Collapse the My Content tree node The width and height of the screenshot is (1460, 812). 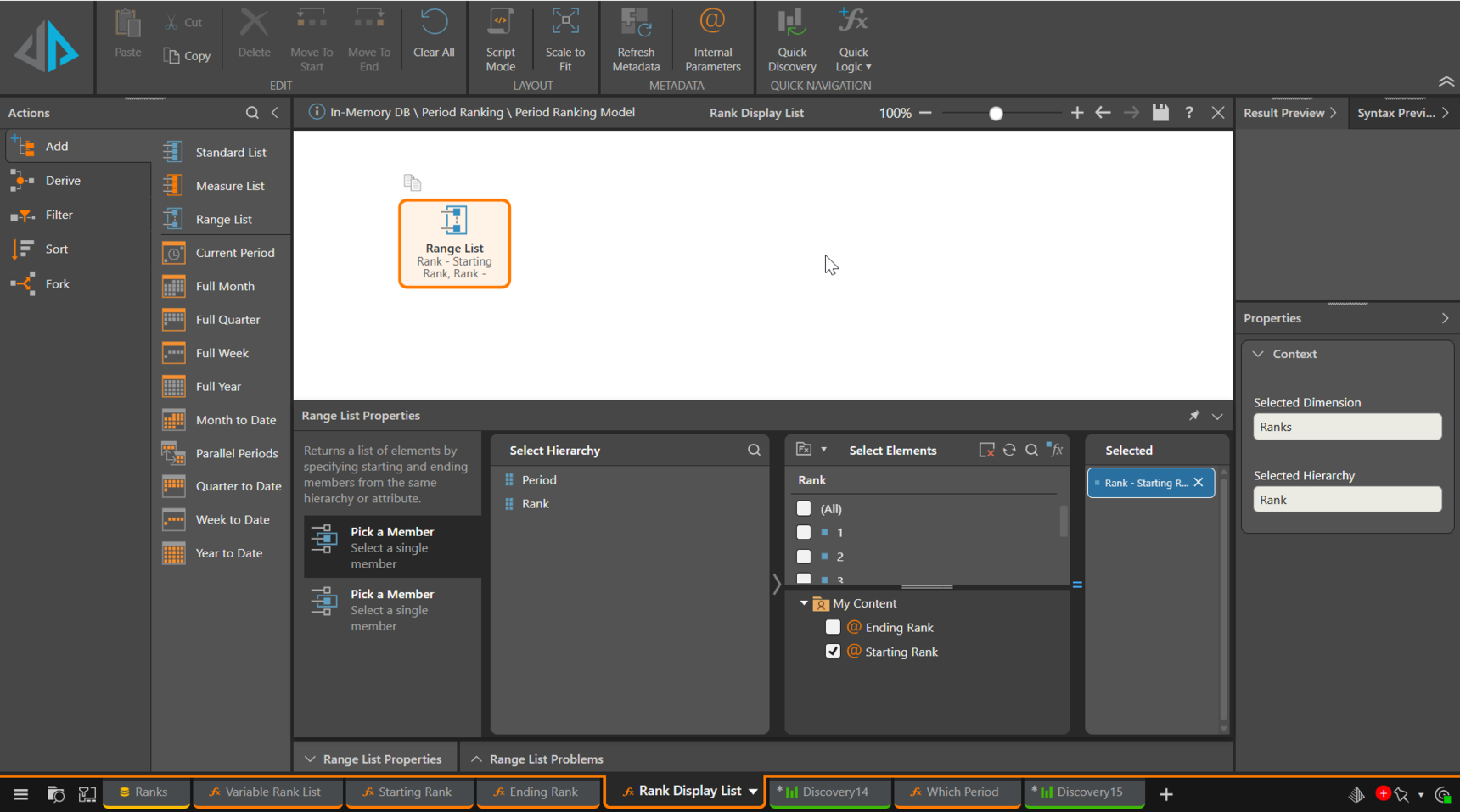804,603
